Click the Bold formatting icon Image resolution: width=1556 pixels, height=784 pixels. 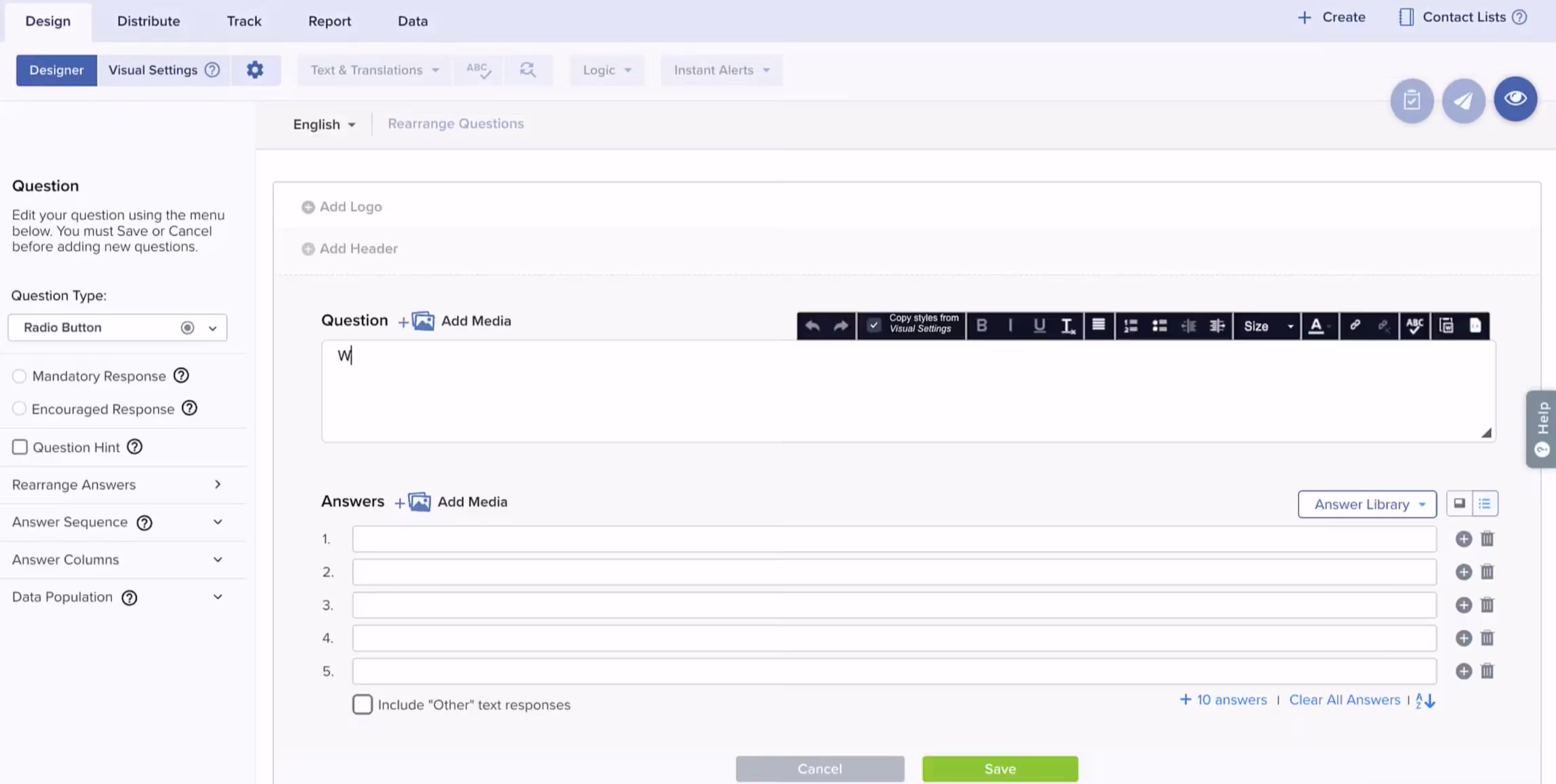tap(982, 326)
